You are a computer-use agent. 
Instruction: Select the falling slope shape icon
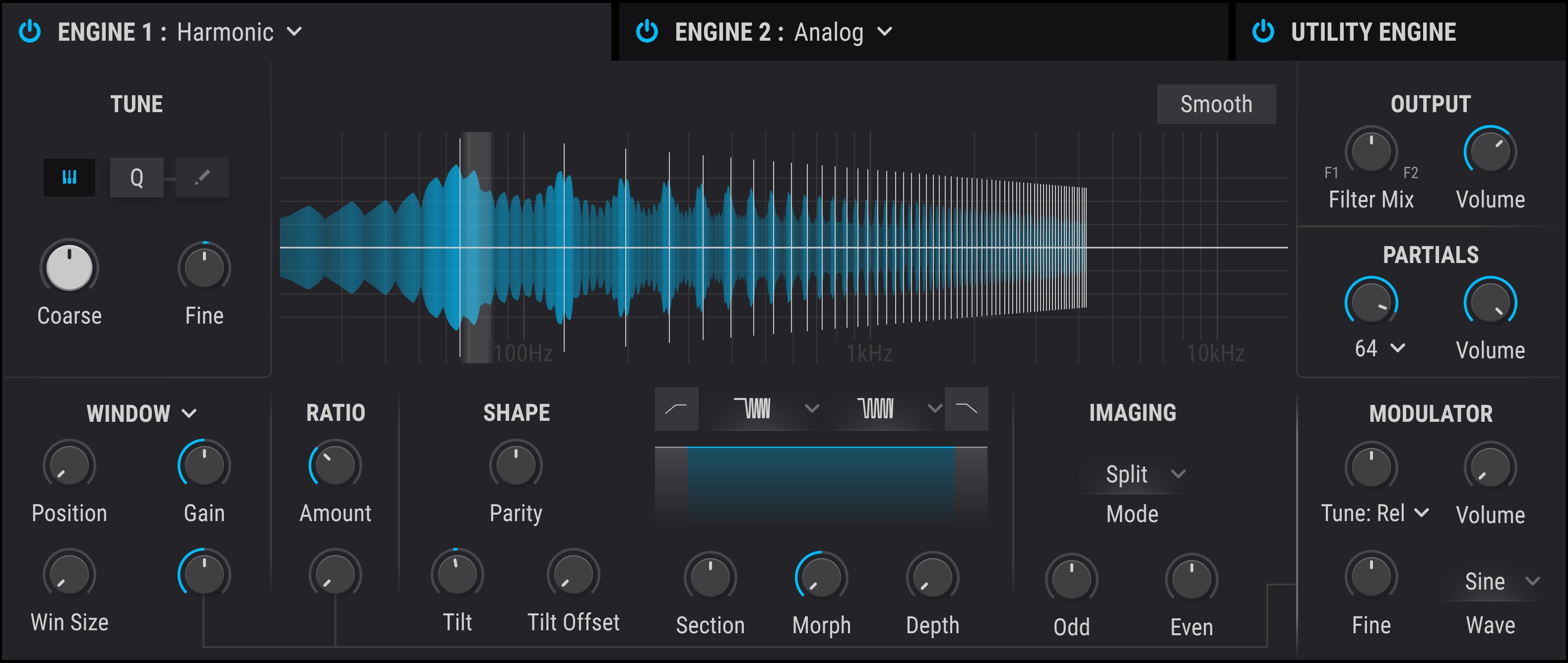coord(966,408)
